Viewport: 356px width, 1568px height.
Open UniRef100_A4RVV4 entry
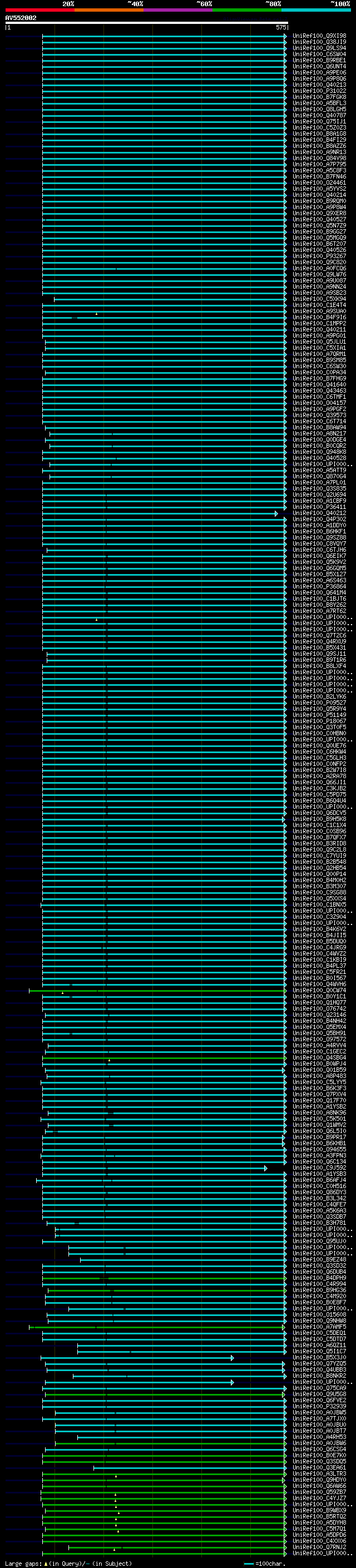[319, 1045]
